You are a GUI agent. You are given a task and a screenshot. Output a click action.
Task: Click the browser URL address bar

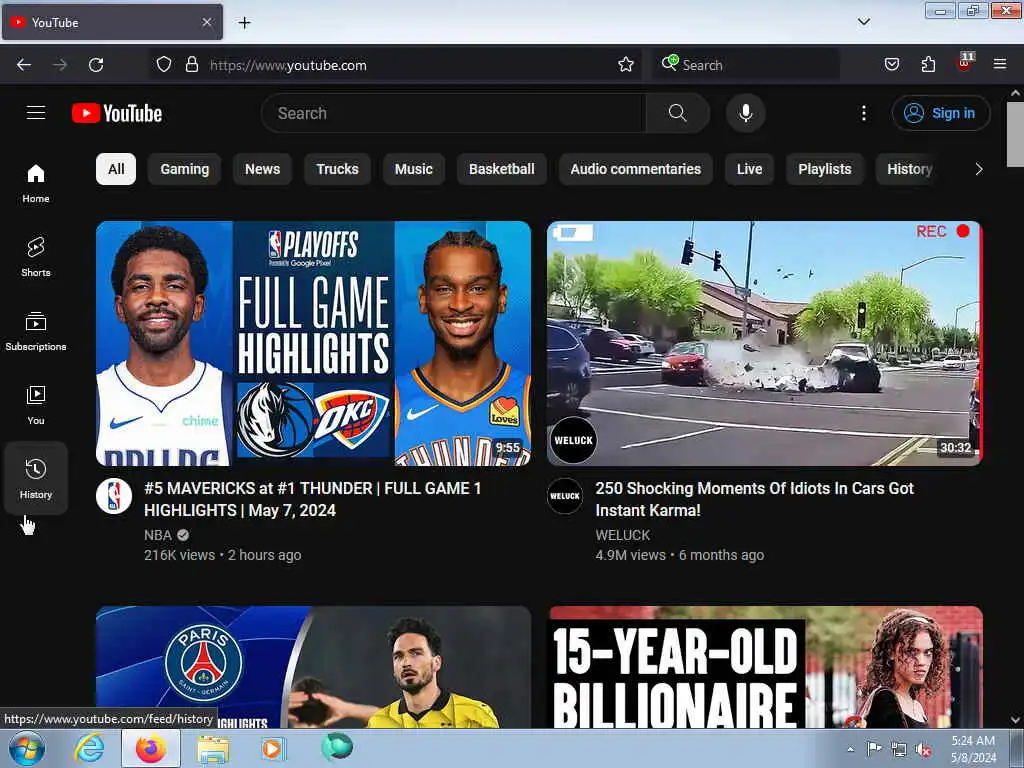398,65
